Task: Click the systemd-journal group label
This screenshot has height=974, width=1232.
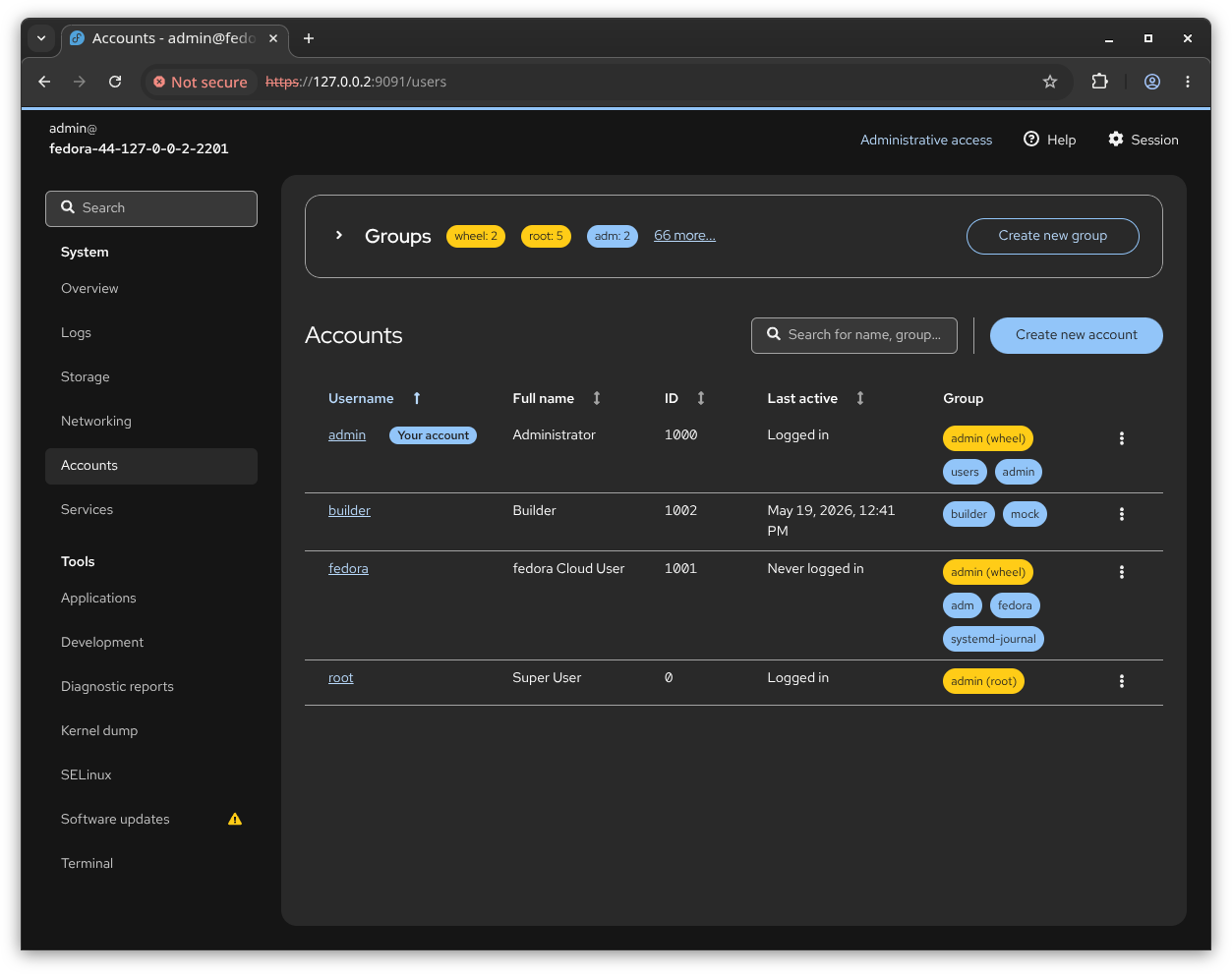Action: coord(993,639)
